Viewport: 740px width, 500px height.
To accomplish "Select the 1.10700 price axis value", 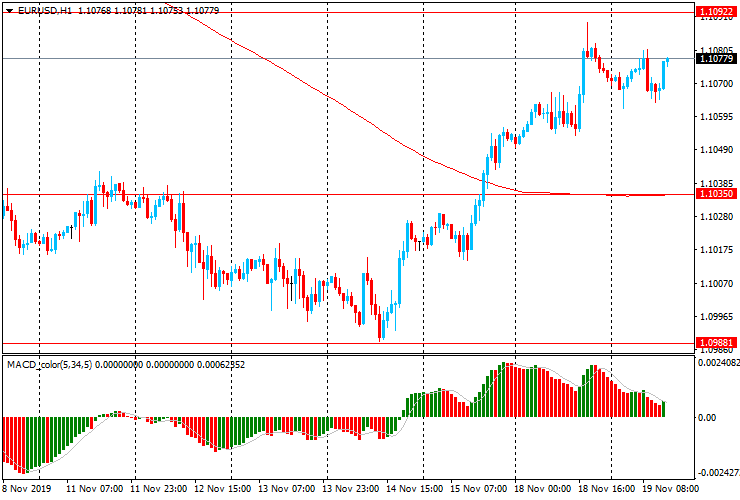I will 717,84.
